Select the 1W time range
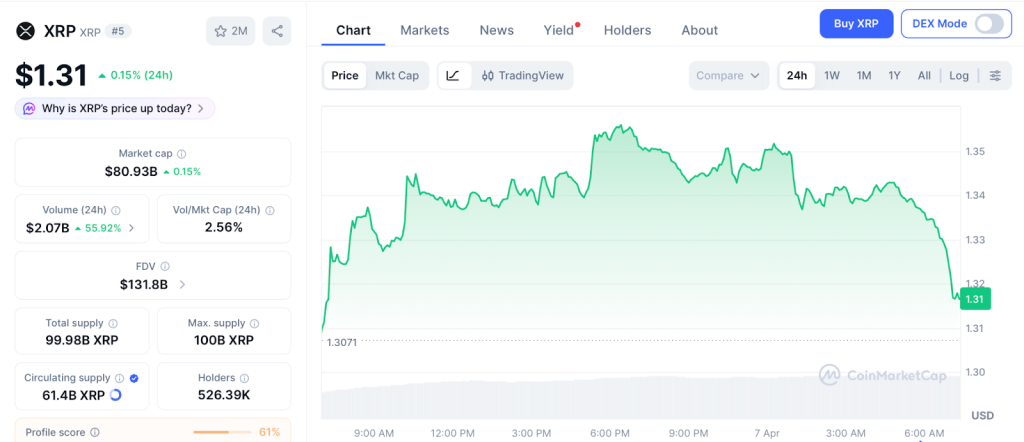 831,76
